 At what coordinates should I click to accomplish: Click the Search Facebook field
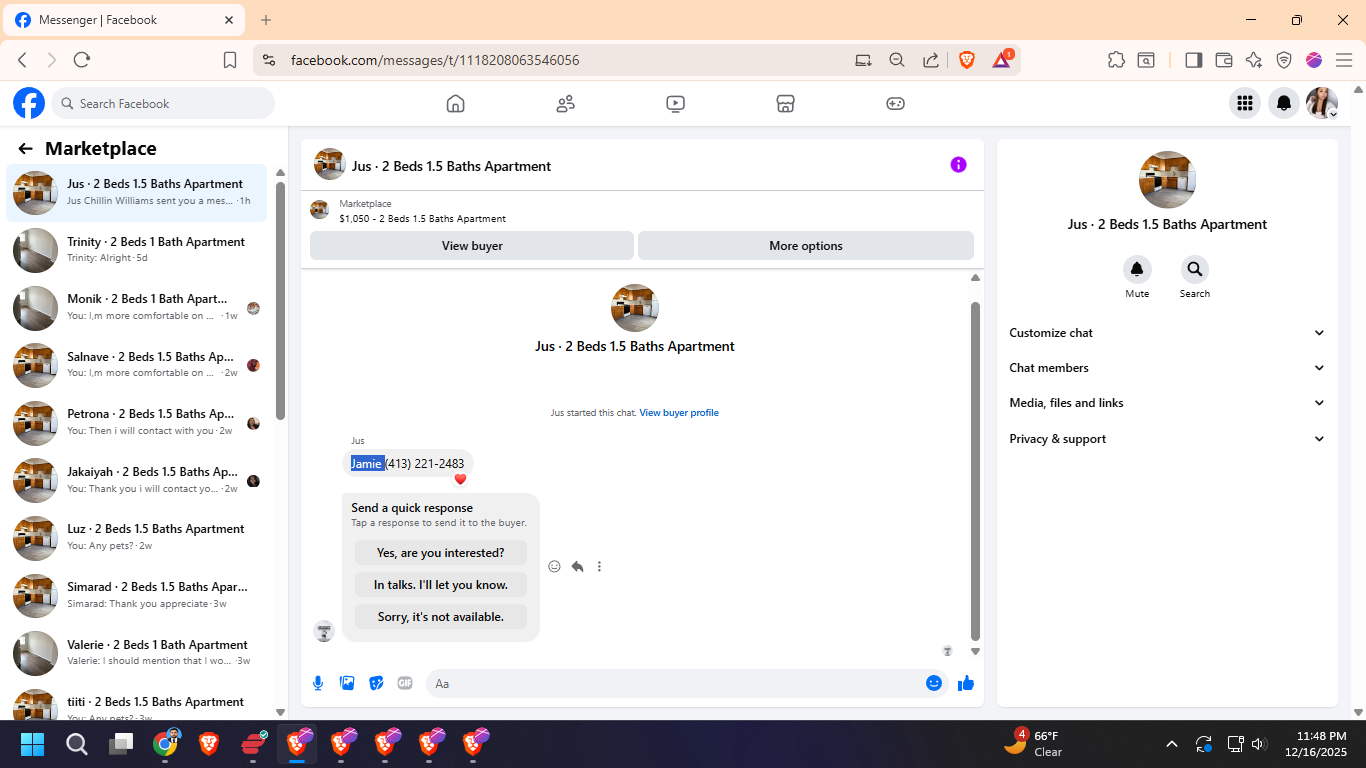tap(163, 103)
